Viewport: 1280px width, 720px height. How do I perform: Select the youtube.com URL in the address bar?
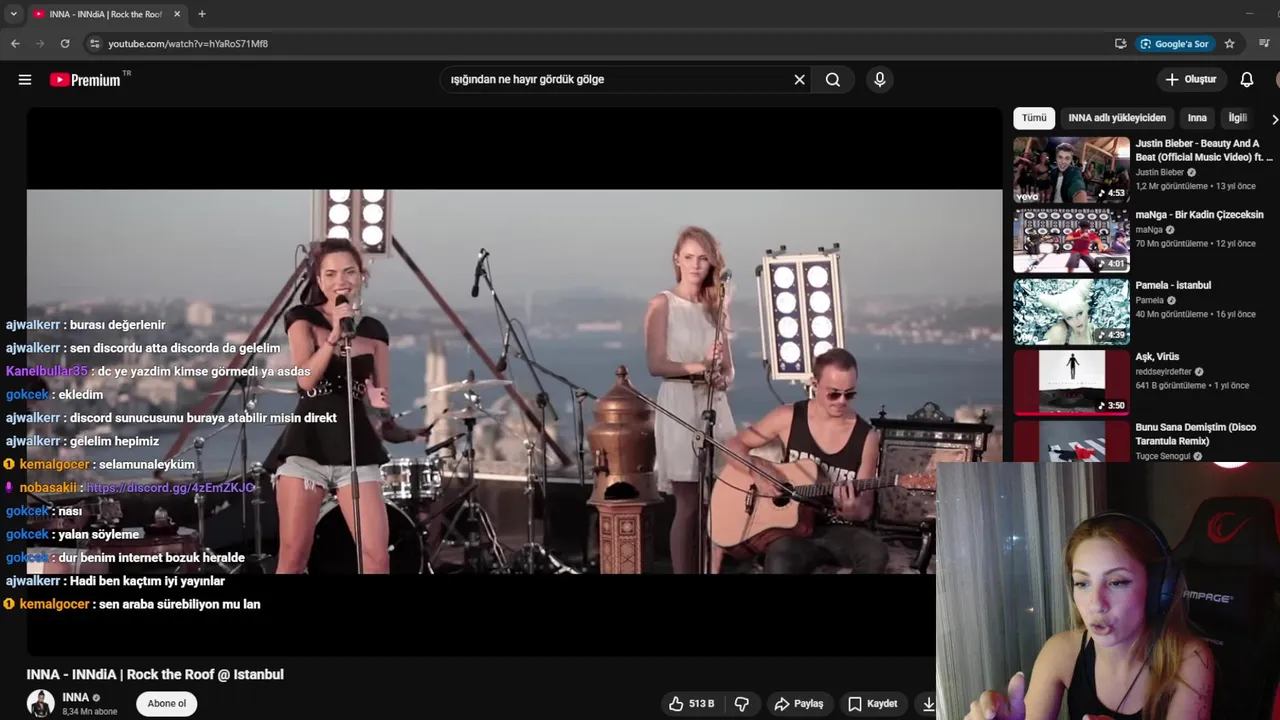tap(188, 44)
